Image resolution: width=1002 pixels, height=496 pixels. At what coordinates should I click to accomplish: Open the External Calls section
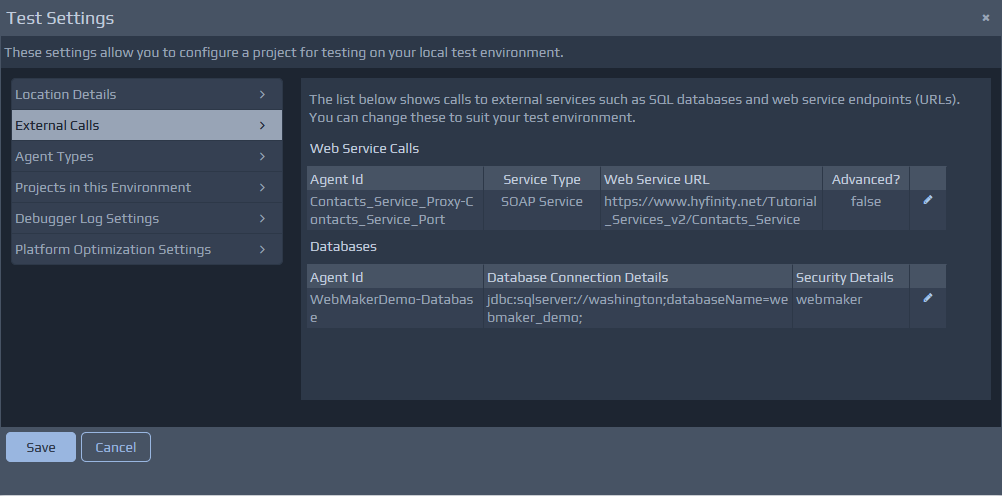(146, 126)
